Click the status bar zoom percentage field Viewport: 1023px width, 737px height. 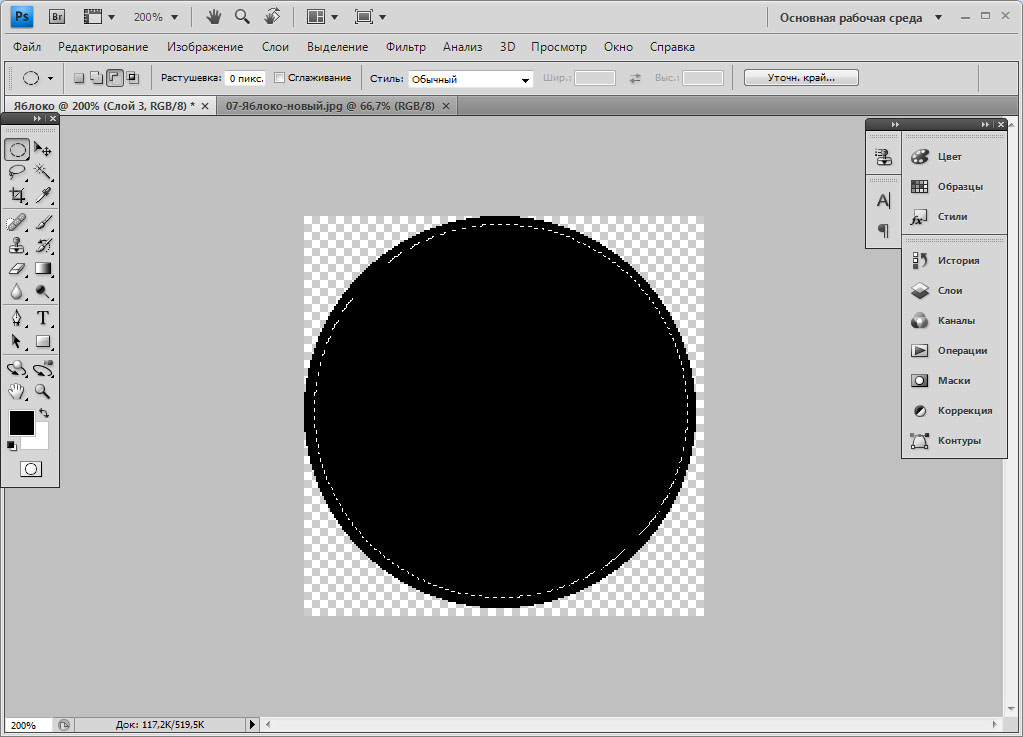28,725
